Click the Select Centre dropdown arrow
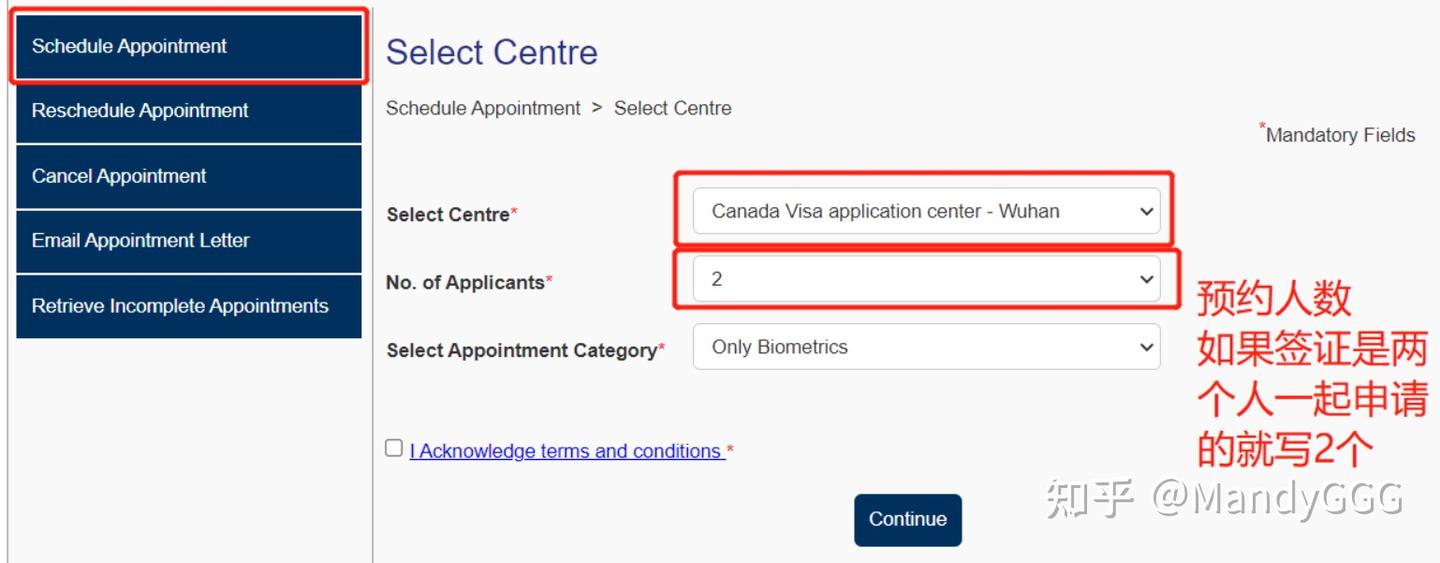1440x563 pixels. coord(1146,212)
